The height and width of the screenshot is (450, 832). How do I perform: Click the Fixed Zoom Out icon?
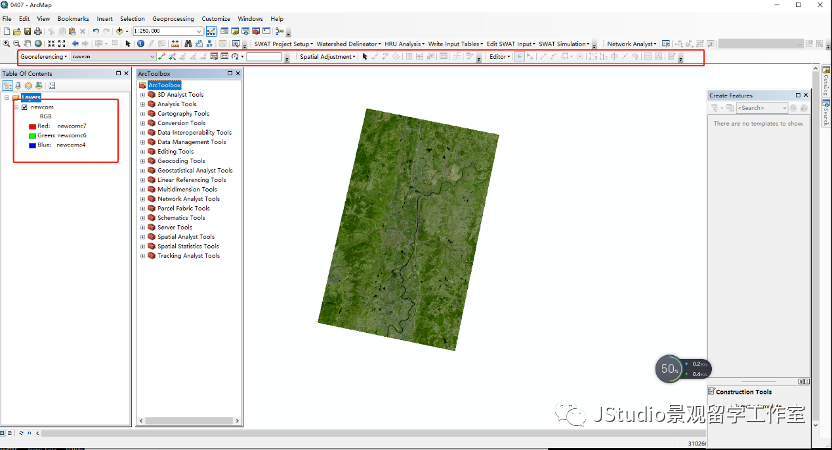click(x=62, y=44)
